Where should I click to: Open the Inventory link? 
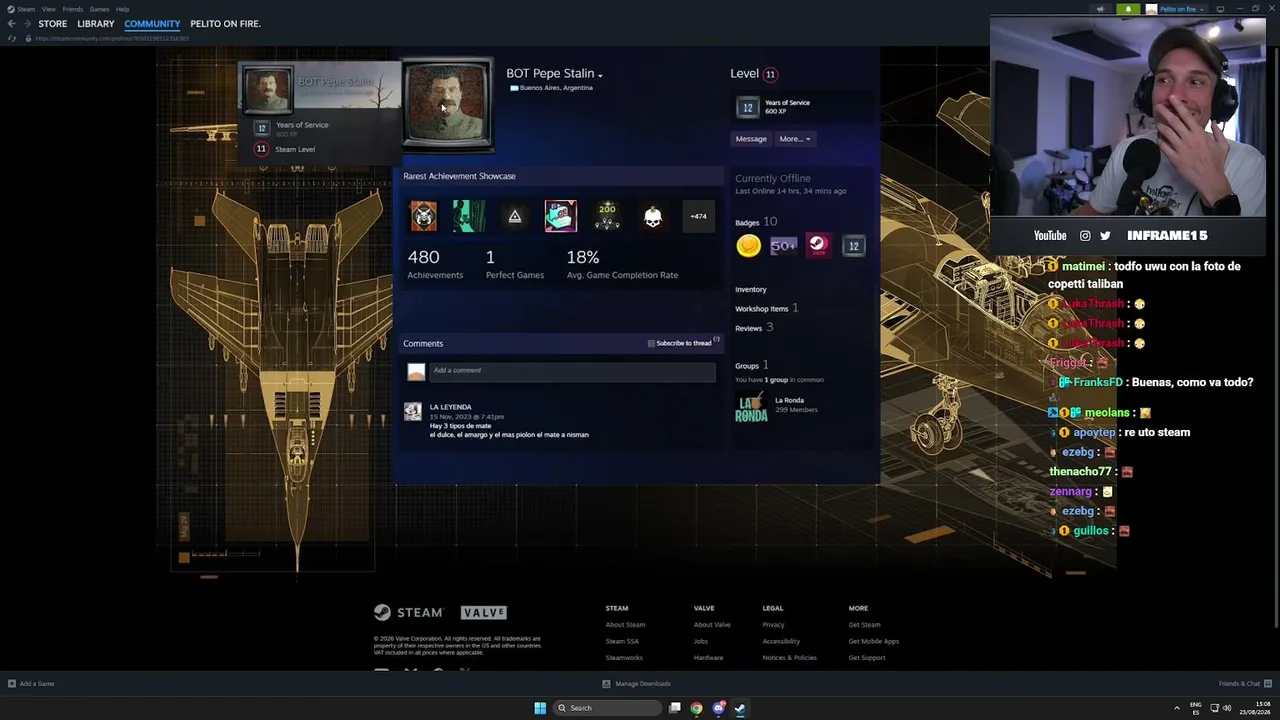[751, 290]
